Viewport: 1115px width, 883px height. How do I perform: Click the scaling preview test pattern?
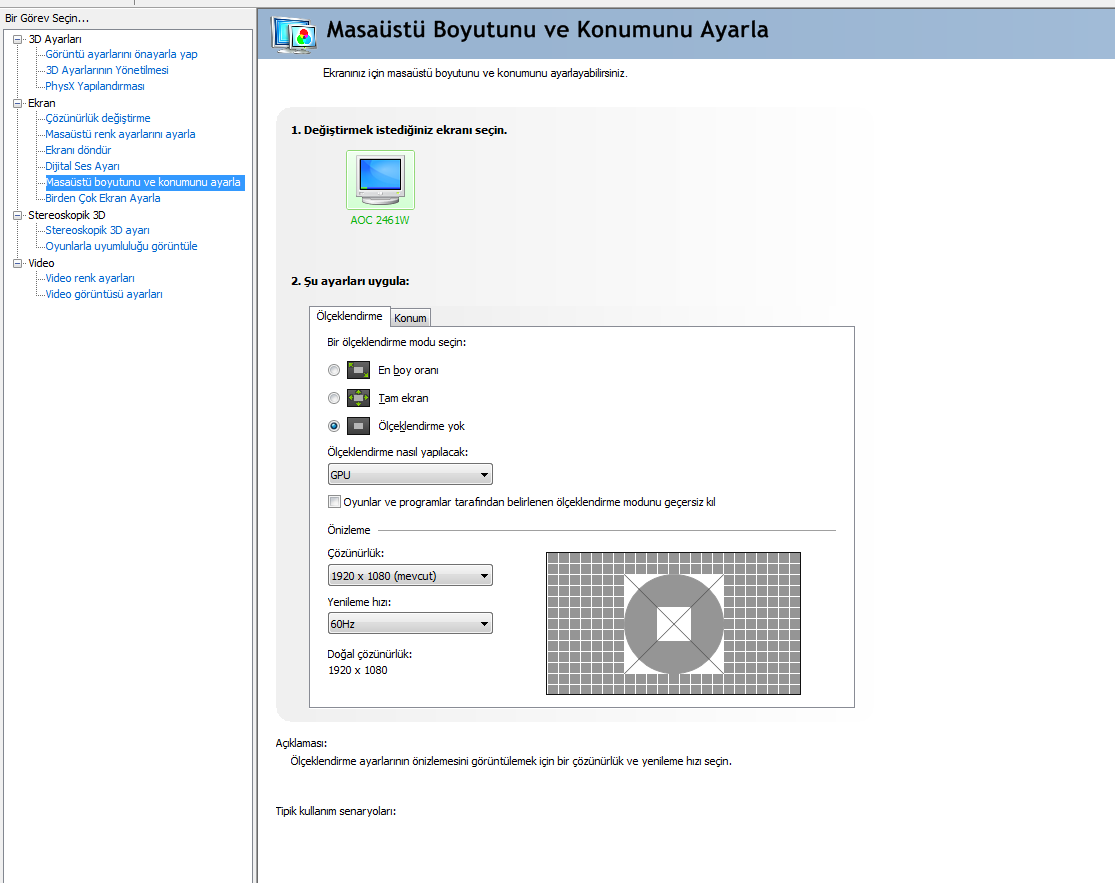(x=673, y=624)
